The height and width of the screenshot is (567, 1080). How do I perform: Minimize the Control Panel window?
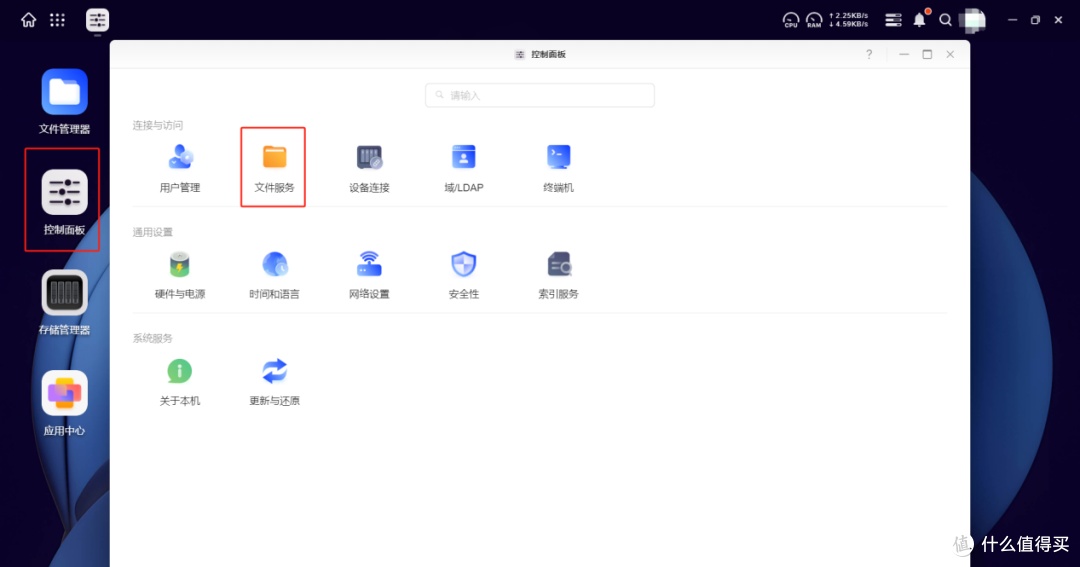point(904,54)
